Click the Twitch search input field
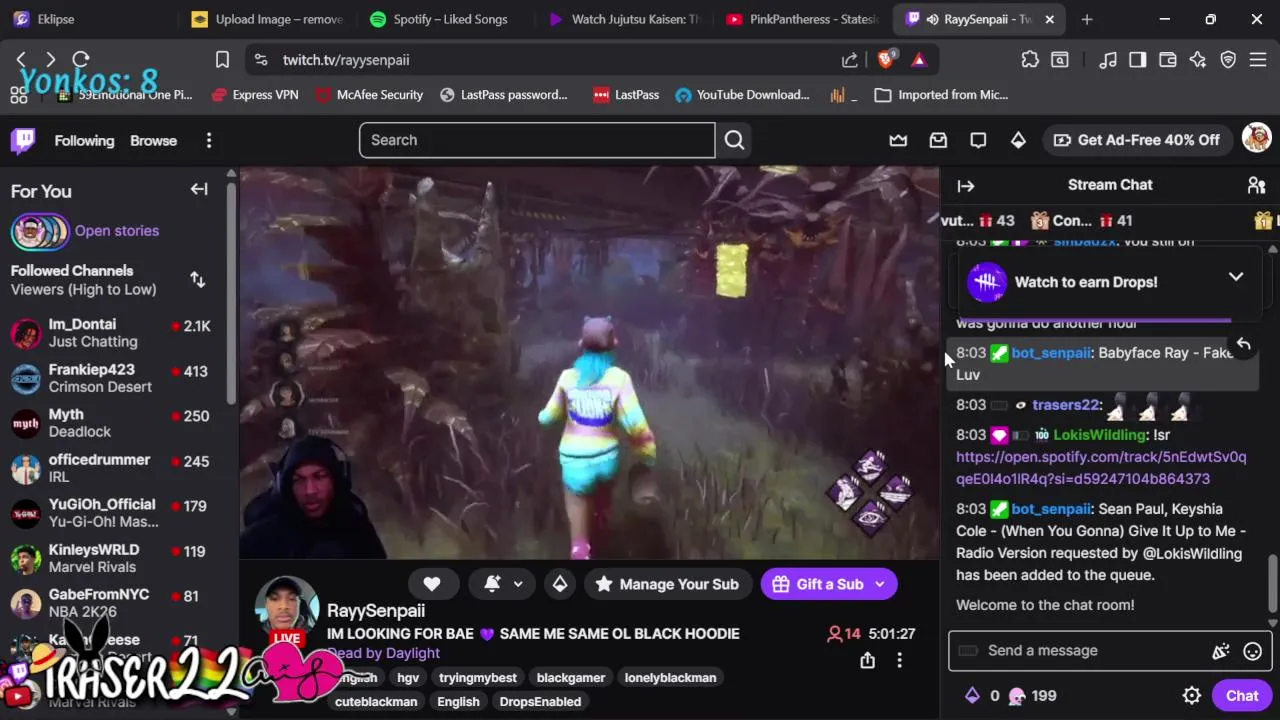The width and height of the screenshot is (1280, 720). coord(537,140)
